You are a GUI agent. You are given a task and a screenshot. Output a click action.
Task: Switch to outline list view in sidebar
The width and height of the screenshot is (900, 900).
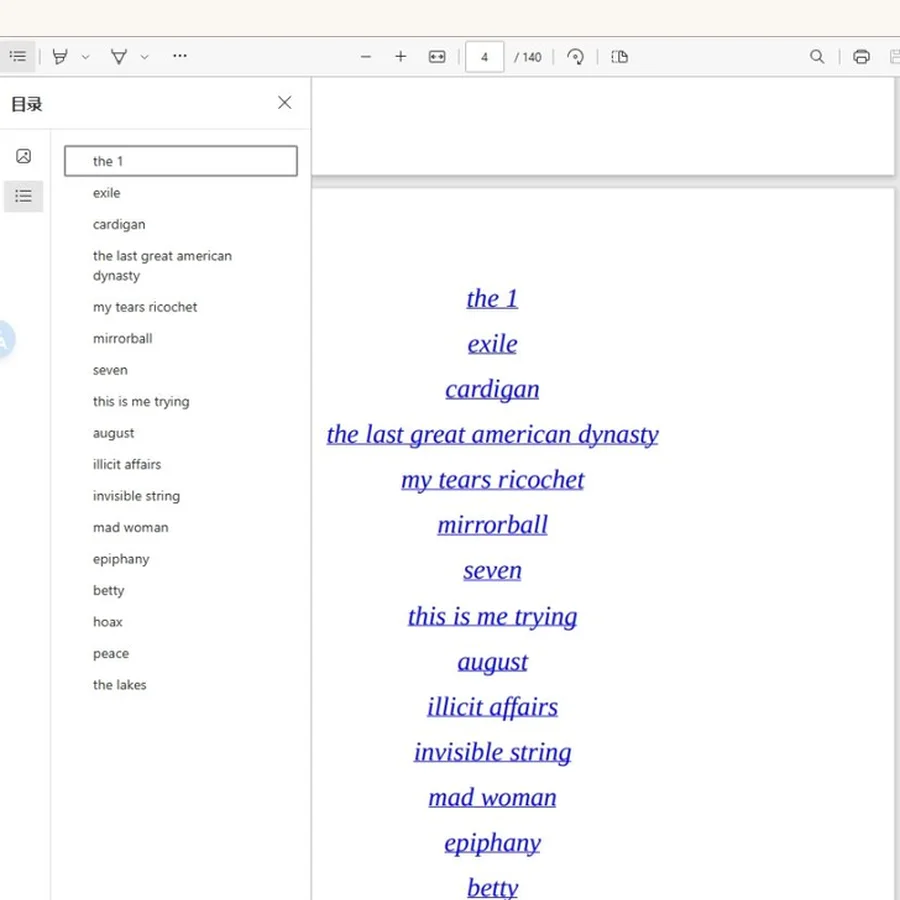(x=24, y=196)
